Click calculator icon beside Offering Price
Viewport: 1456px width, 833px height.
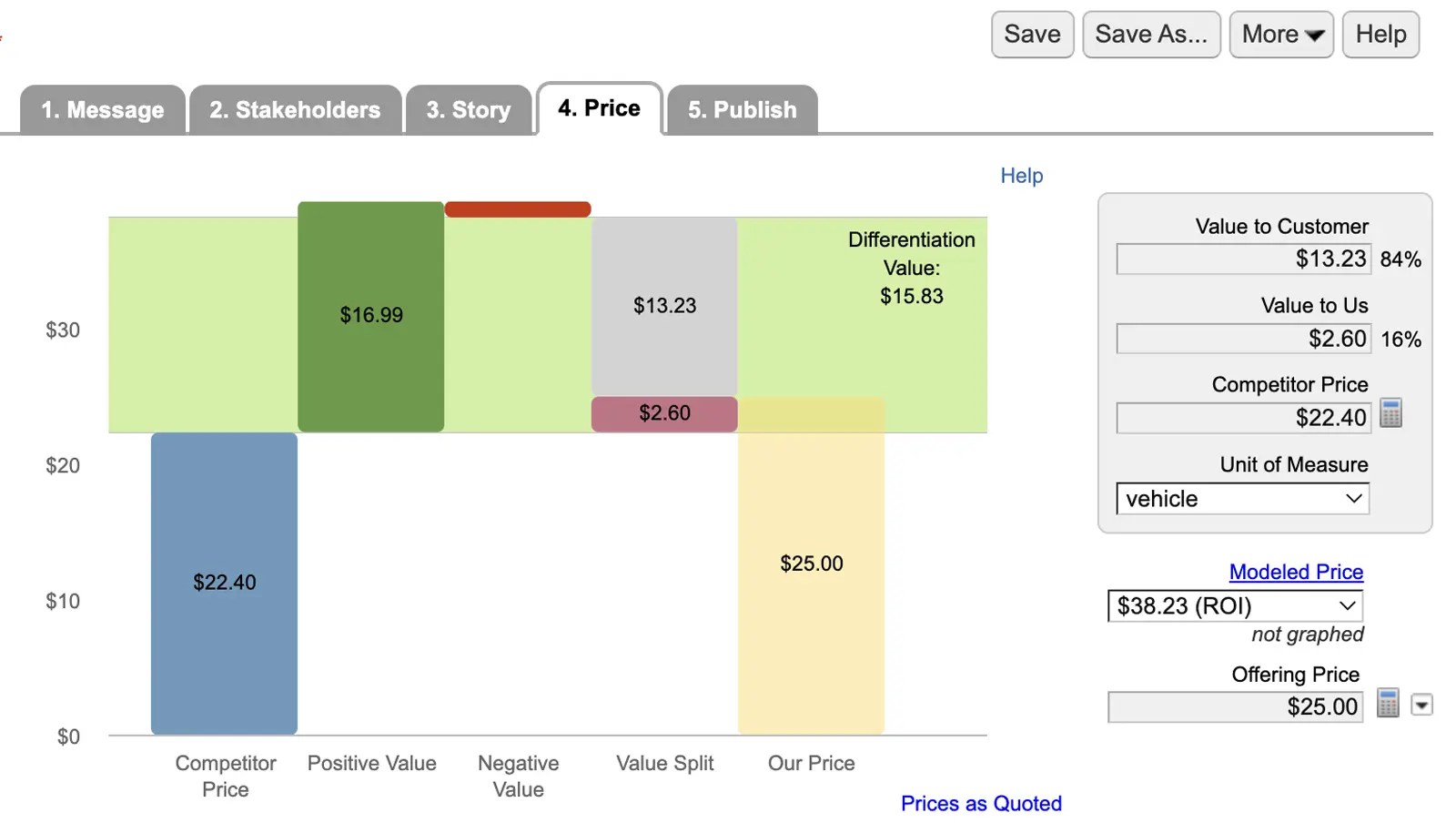tap(1388, 703)
